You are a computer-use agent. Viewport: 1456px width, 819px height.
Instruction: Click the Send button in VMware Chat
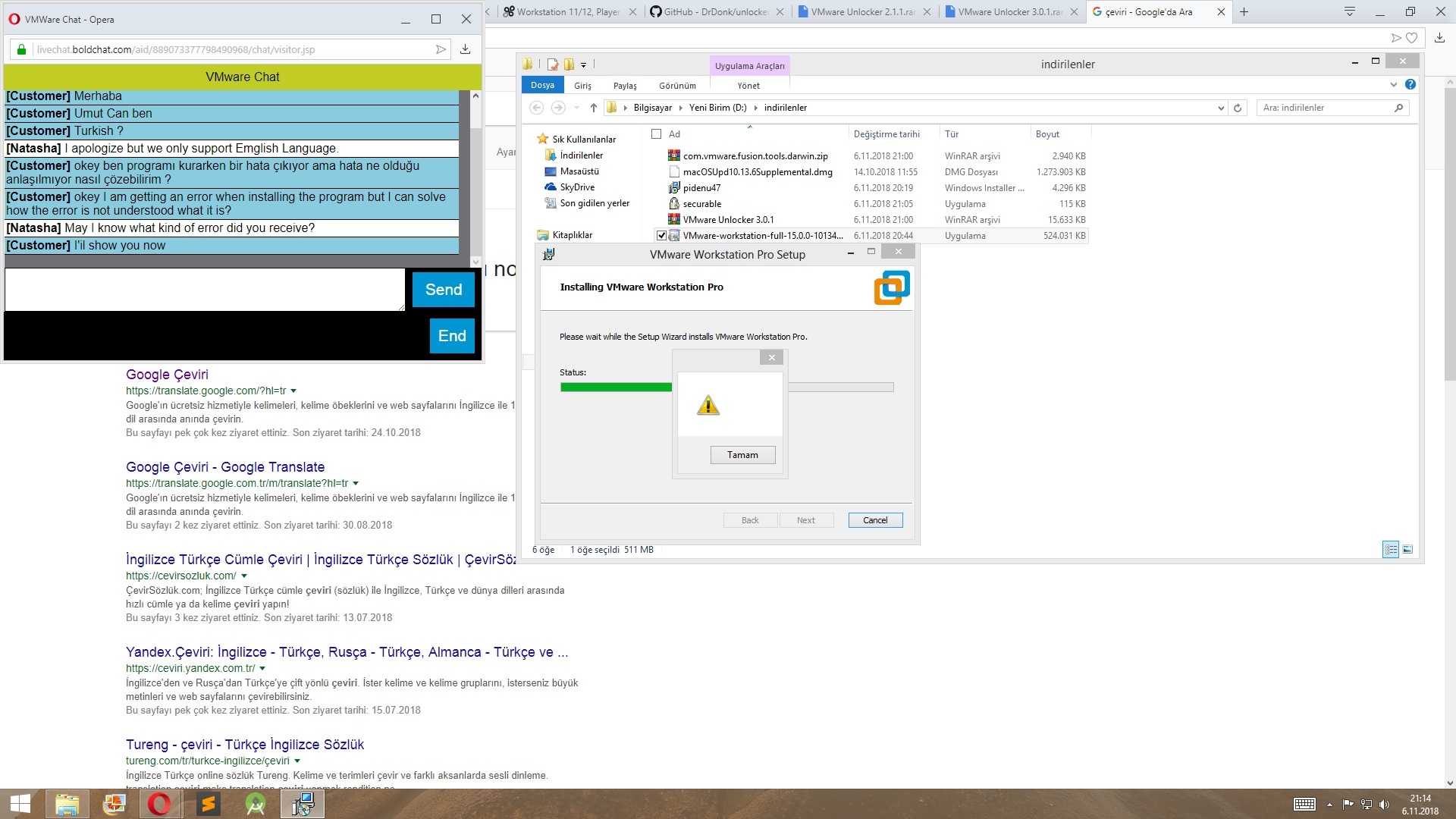tap(444, 290)
